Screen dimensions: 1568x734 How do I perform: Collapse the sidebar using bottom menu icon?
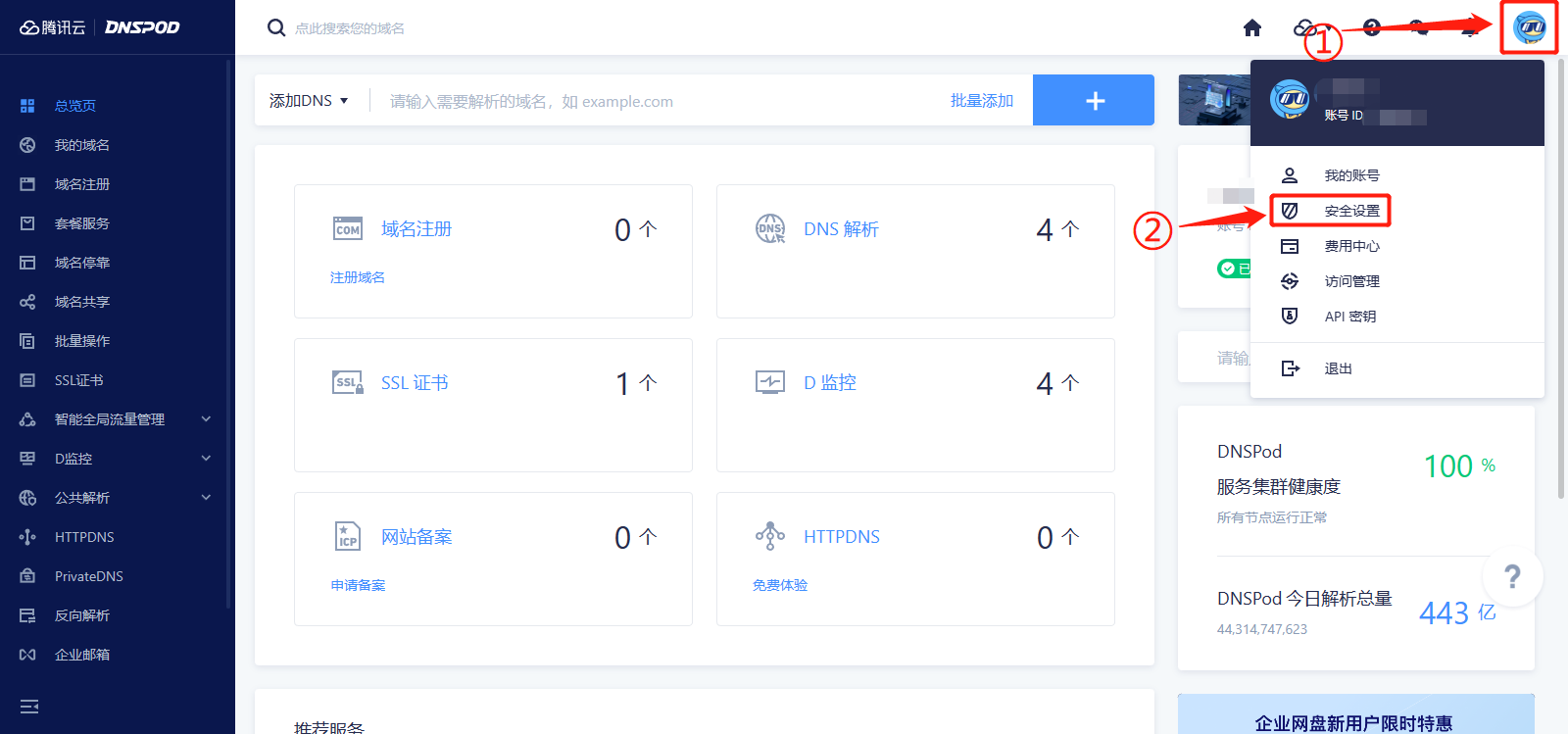(29, 707)
